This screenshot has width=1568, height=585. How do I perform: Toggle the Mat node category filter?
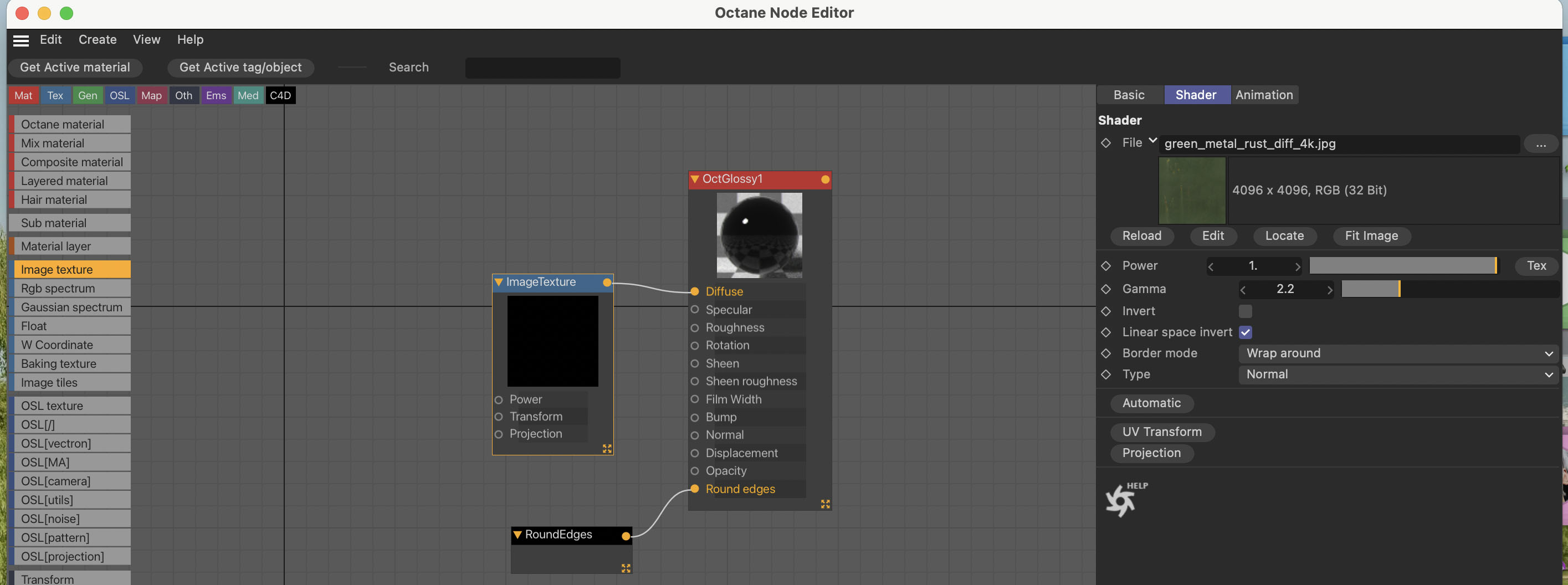pyautogui.click(x=23, y=96)
